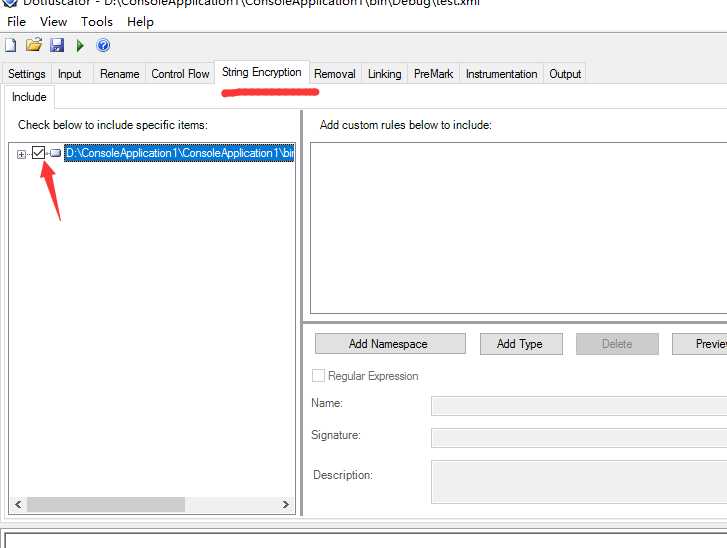Save the project with the floppy disk icon
This screenshot has width=727, height=548.
coord(57,45)
